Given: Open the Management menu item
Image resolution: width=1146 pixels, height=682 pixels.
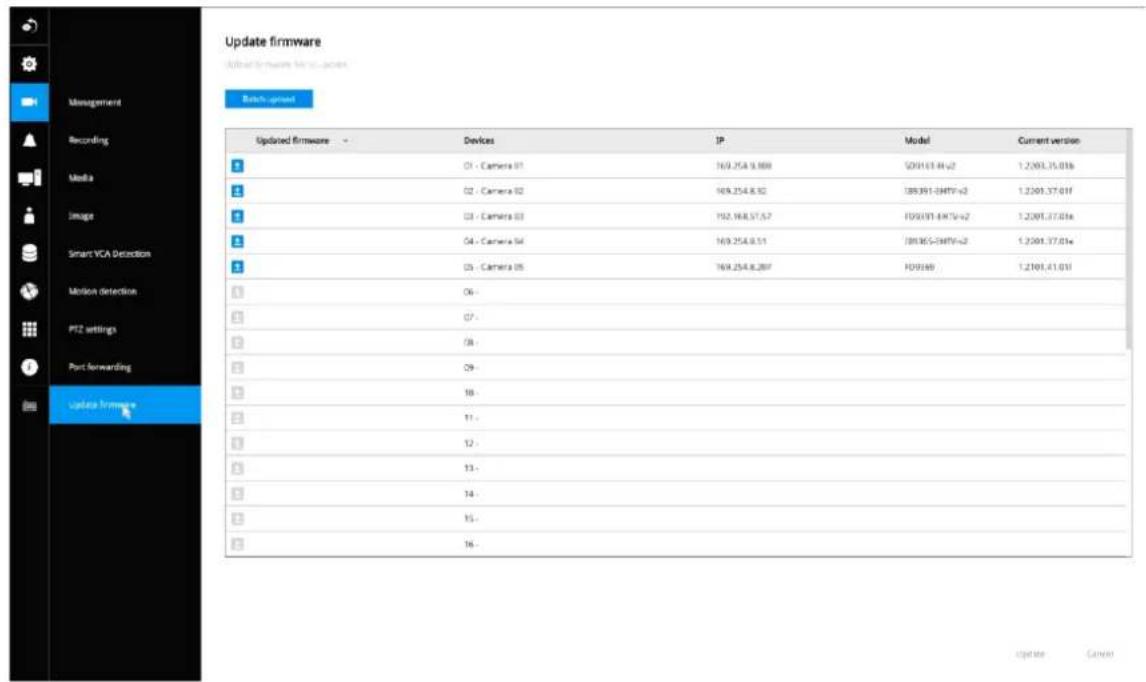Looking at the screenshot, I should 95,102.
